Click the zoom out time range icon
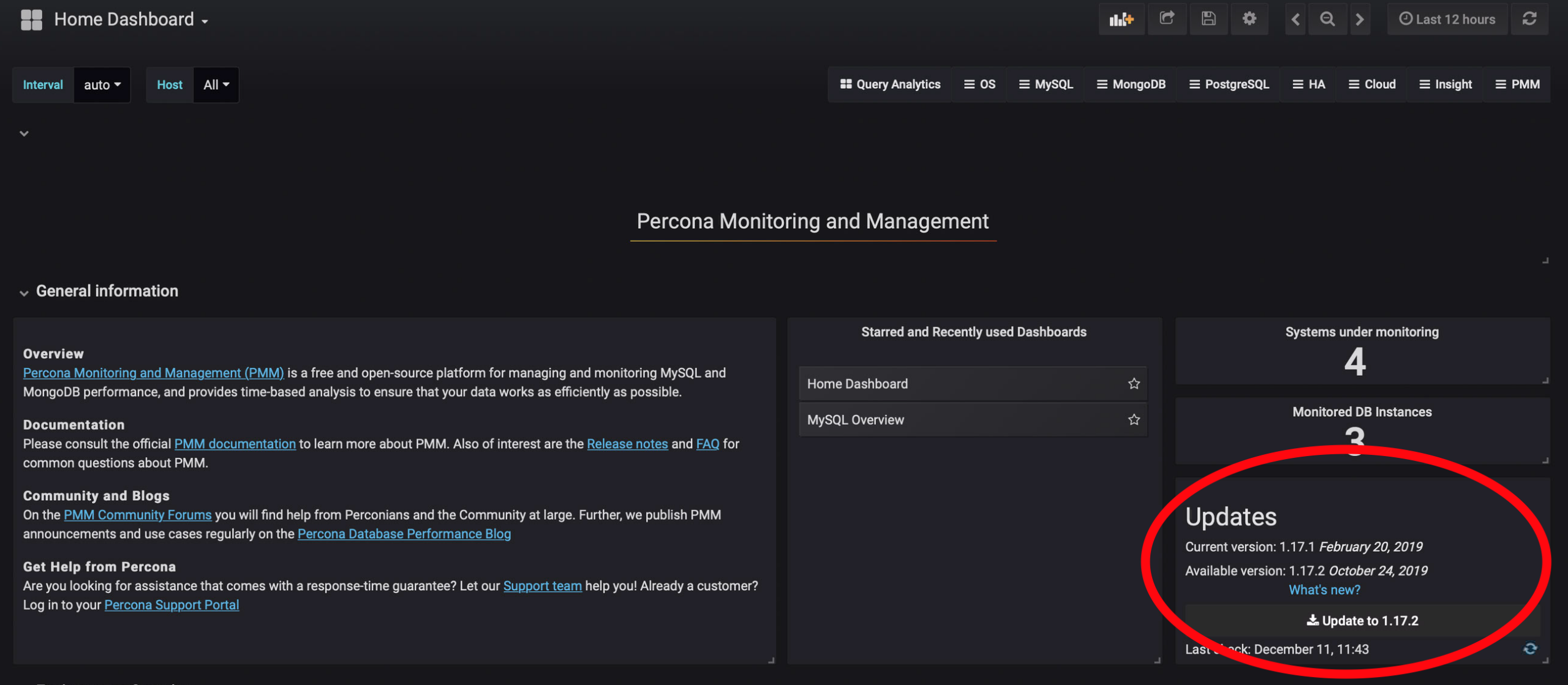The height and width of the screenshot is (685, 1568). coord(1327,19)
